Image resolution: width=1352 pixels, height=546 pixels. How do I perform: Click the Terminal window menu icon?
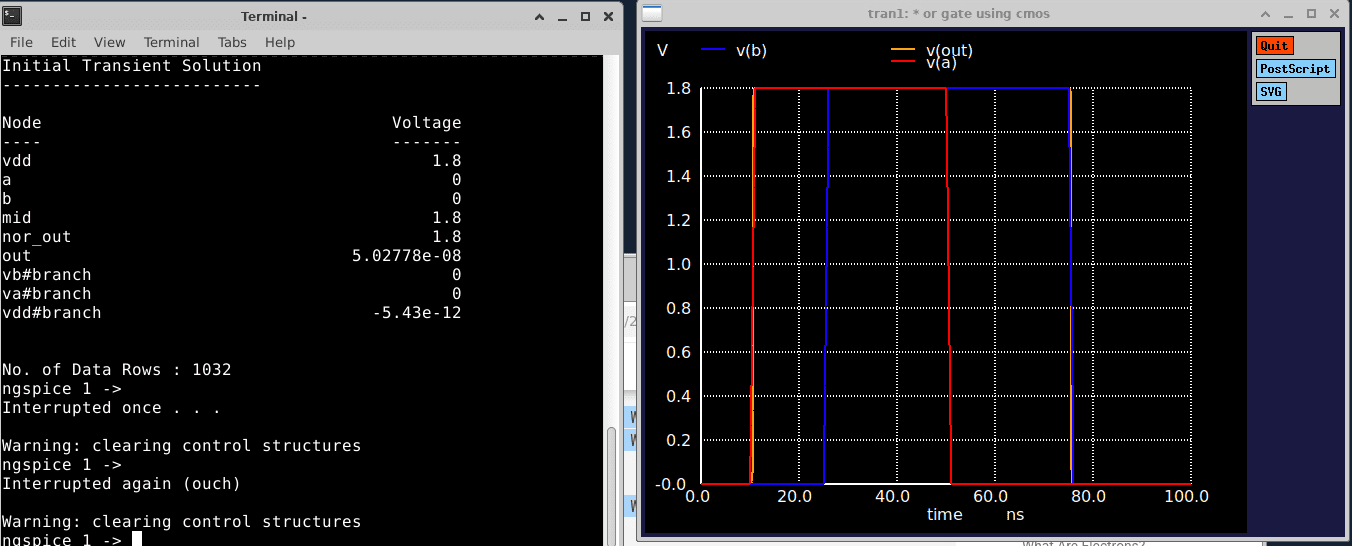(x=11, y=16)
